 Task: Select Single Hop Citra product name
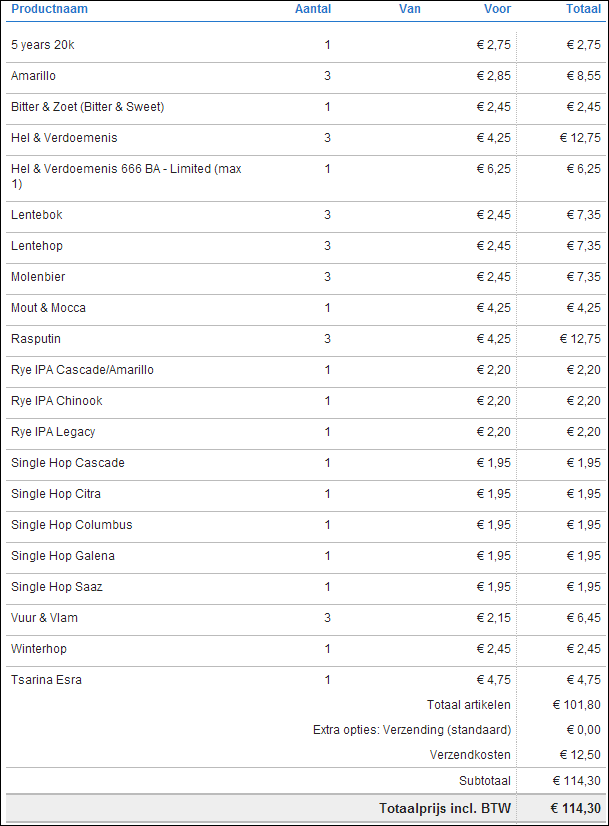[56, 494]
